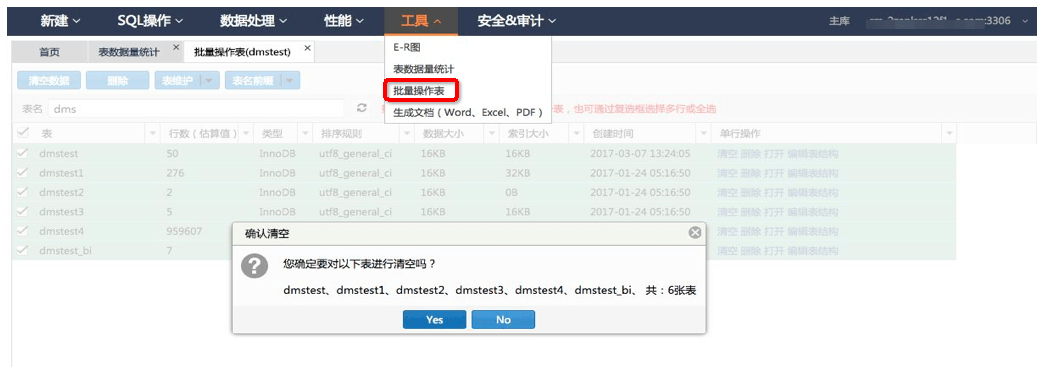1043x374 pixels.
Task: Click the 主库 label in the top bar
Action: coord(839,21)
